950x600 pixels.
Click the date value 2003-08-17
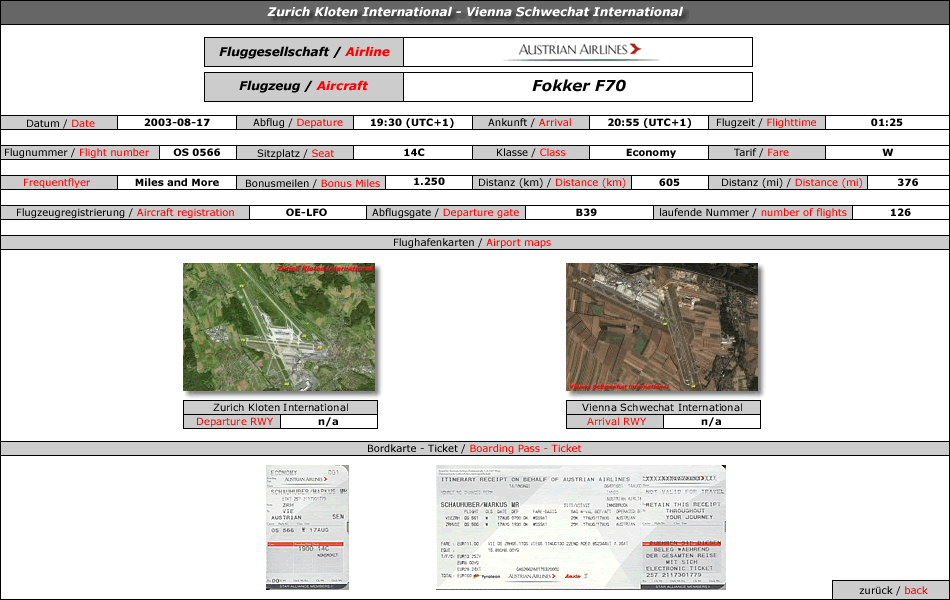click(x=177, y=123)
